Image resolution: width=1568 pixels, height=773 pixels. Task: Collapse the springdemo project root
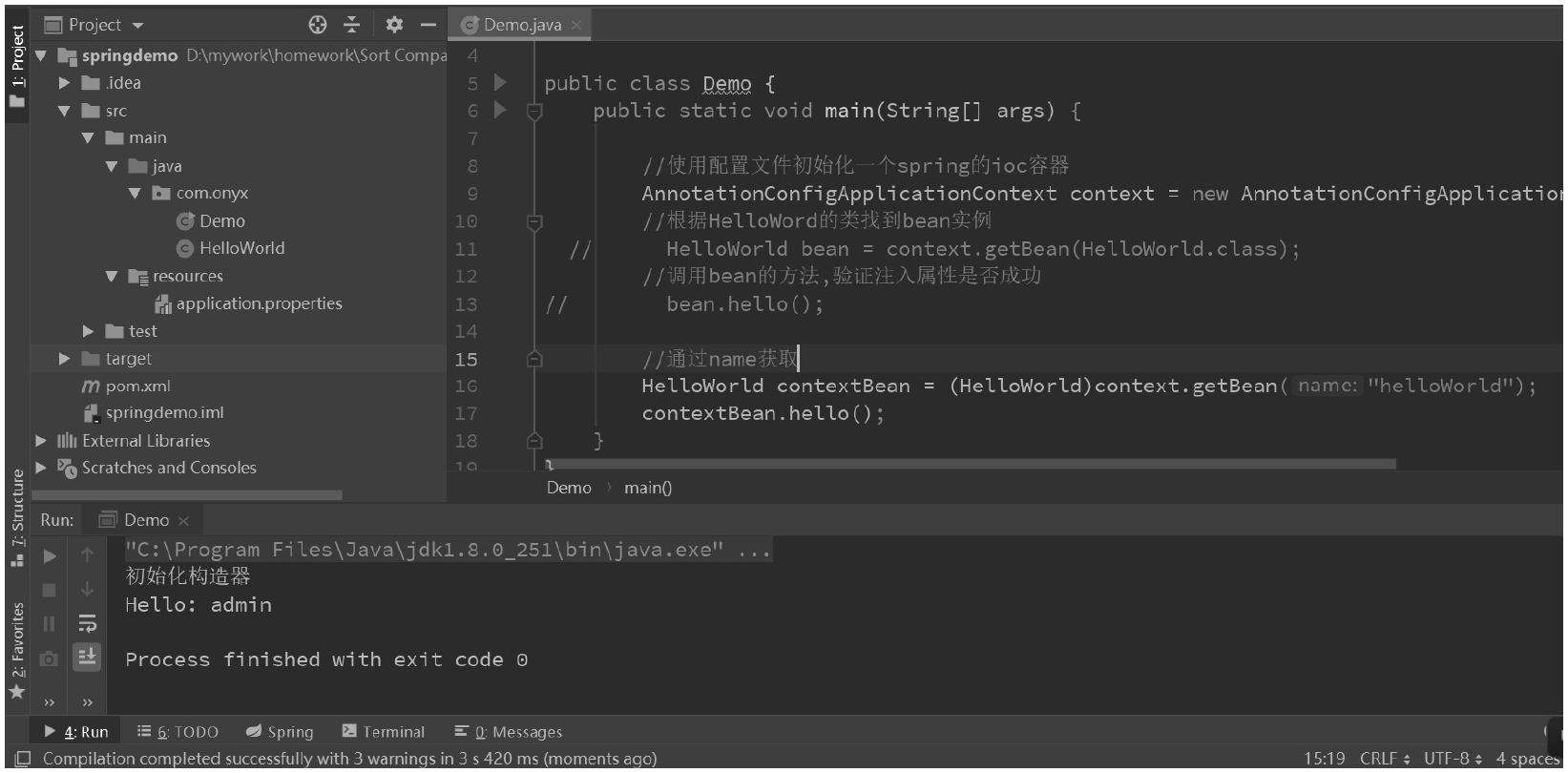point(41,55)
